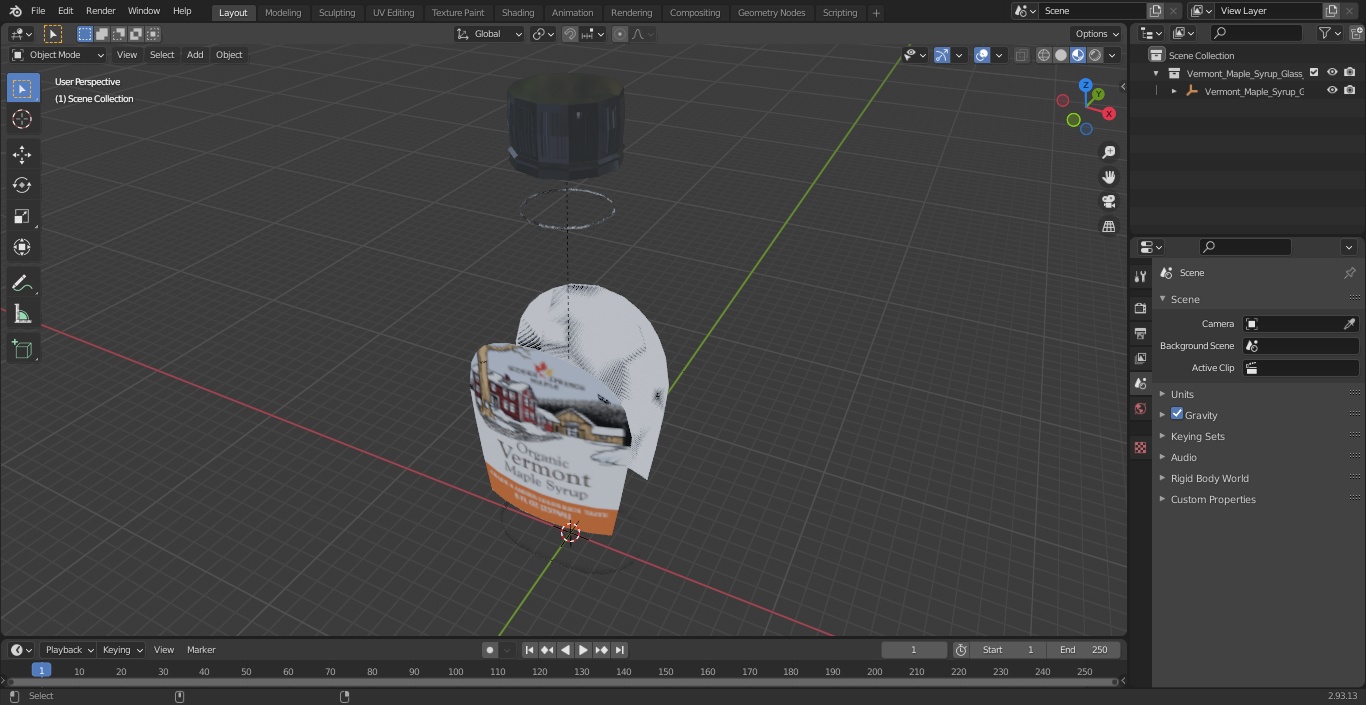Click the Camera field in Scene

click(1300, 324)
